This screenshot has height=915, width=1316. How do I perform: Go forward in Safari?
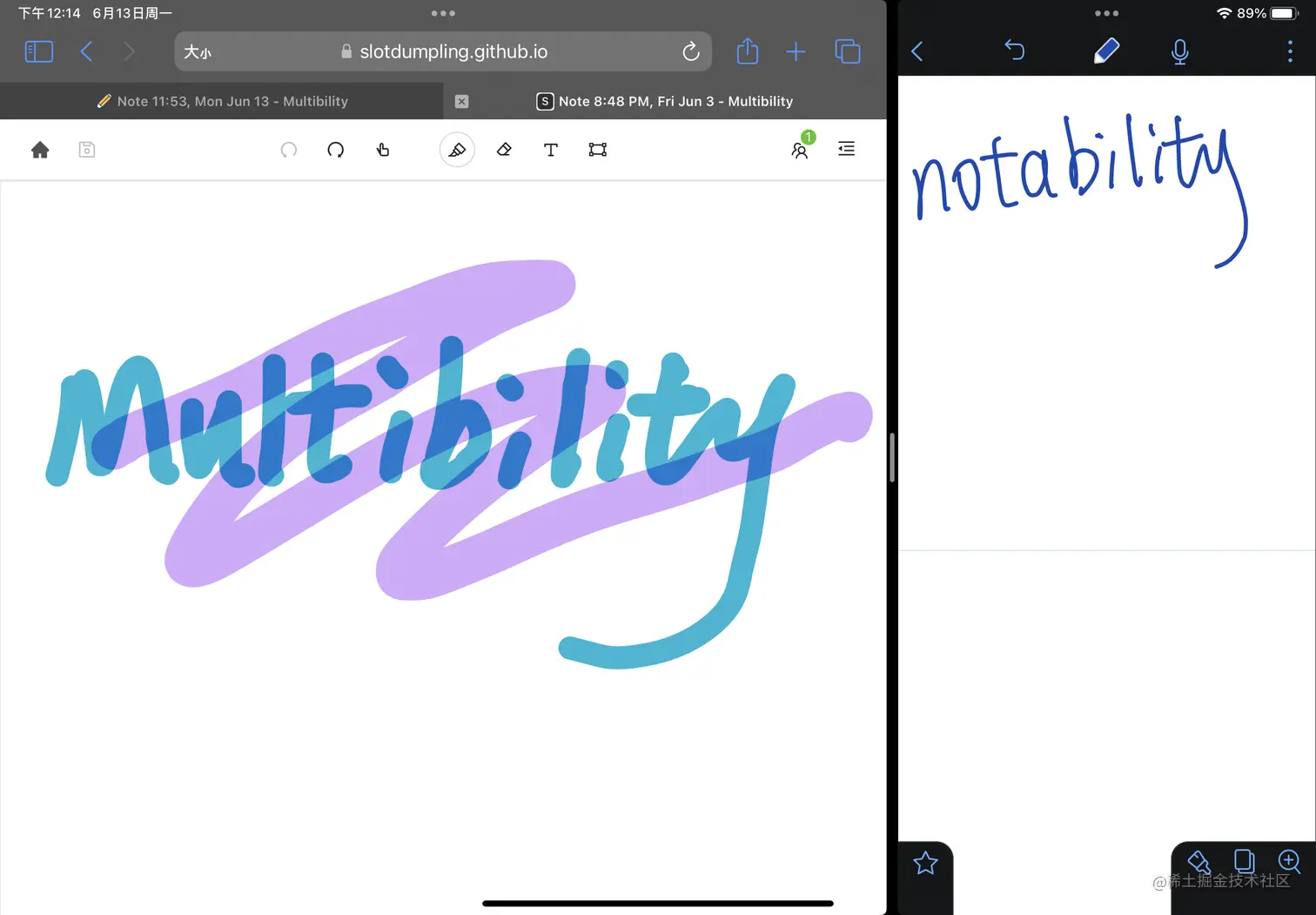(x=129, y=52)
